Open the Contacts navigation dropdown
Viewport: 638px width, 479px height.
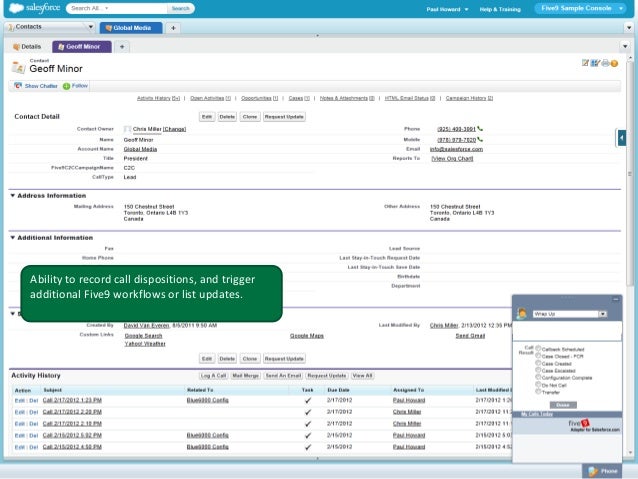pyautogui.click(x=91, y=27)
